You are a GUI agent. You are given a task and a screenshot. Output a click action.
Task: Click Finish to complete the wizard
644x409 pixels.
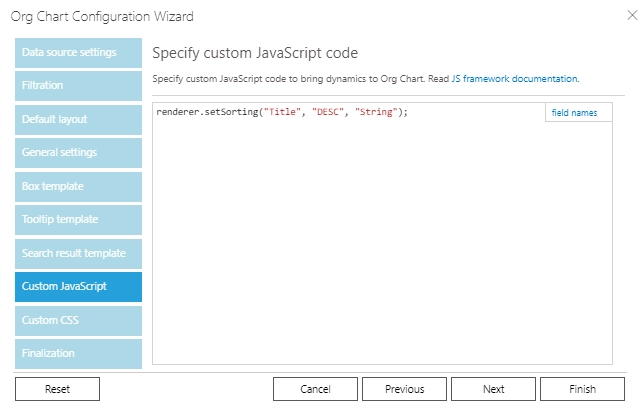point(582,389)
